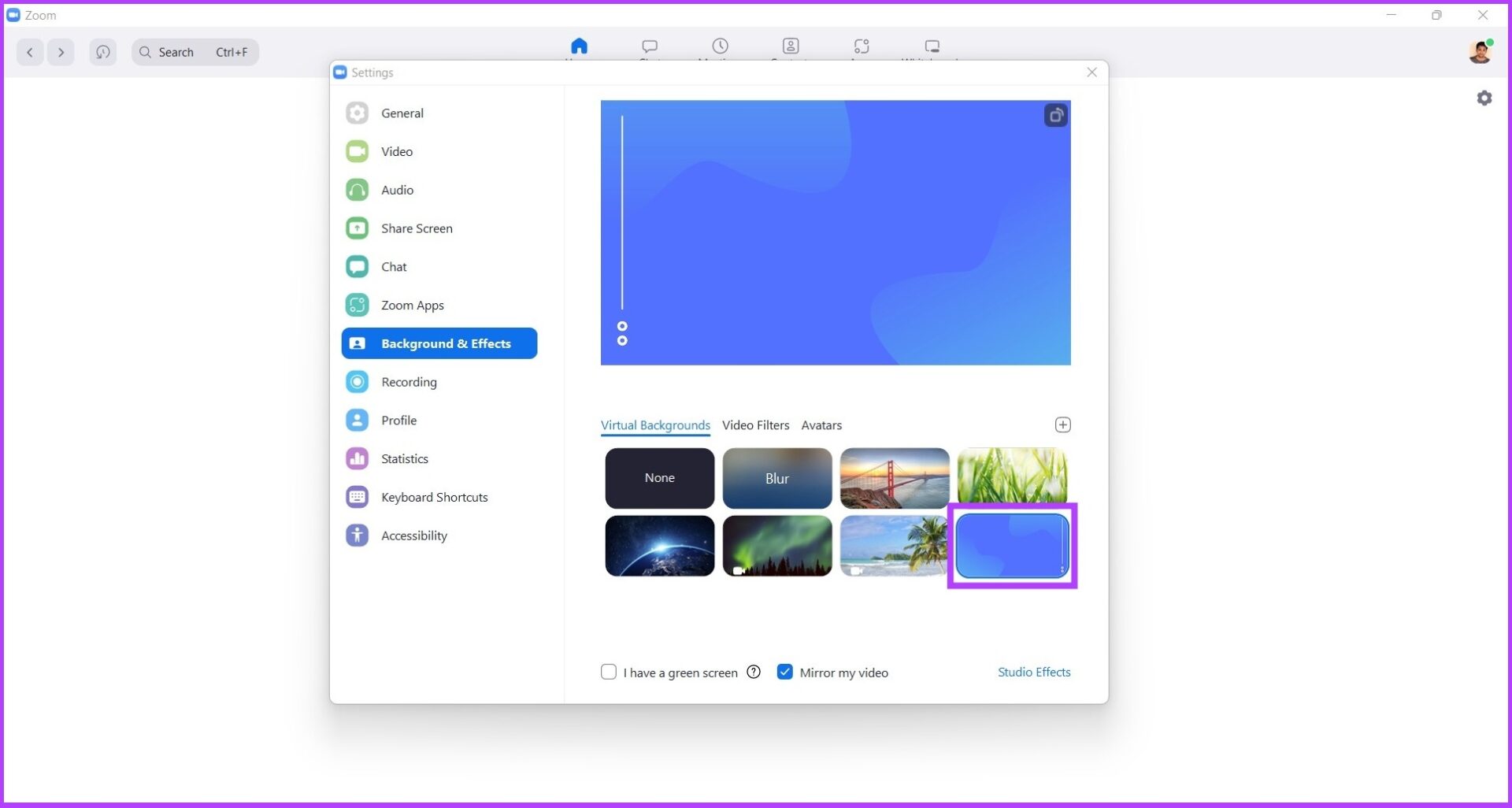The height and width of the screenshot is (808, 1512).
Task: Navigate forward in Zoom window
Action: [61, 52]
